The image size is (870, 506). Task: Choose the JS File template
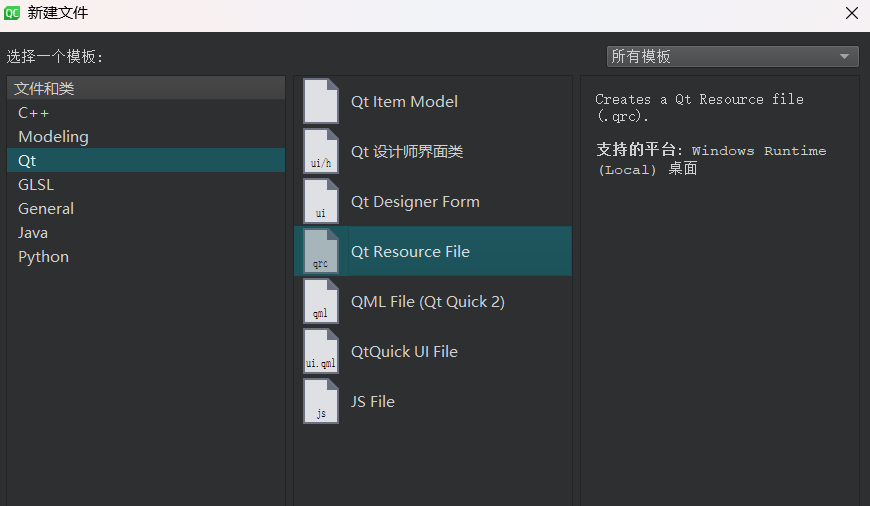click(433, 401)
